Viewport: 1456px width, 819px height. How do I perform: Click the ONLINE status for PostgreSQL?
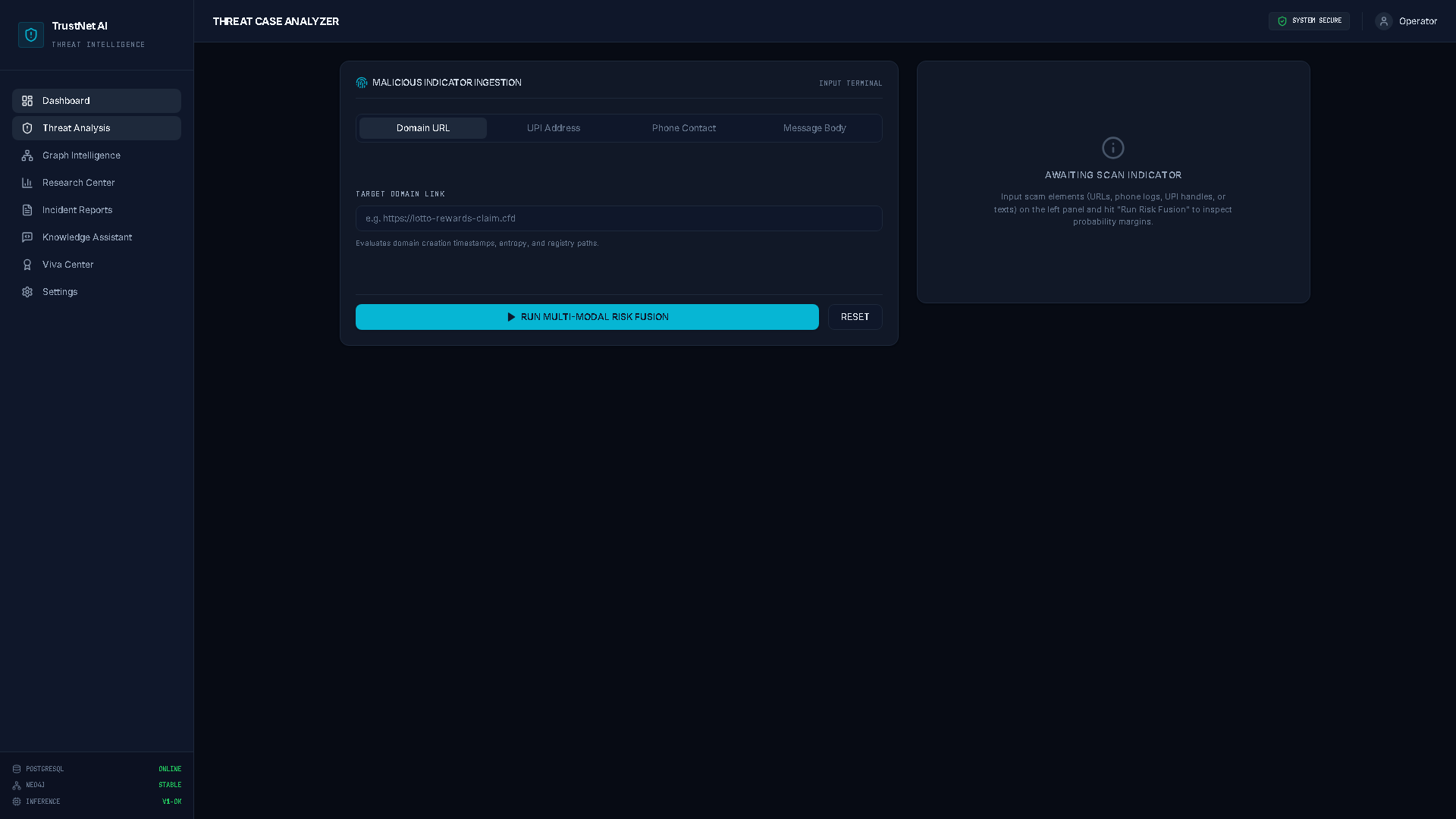coord(170,769)
